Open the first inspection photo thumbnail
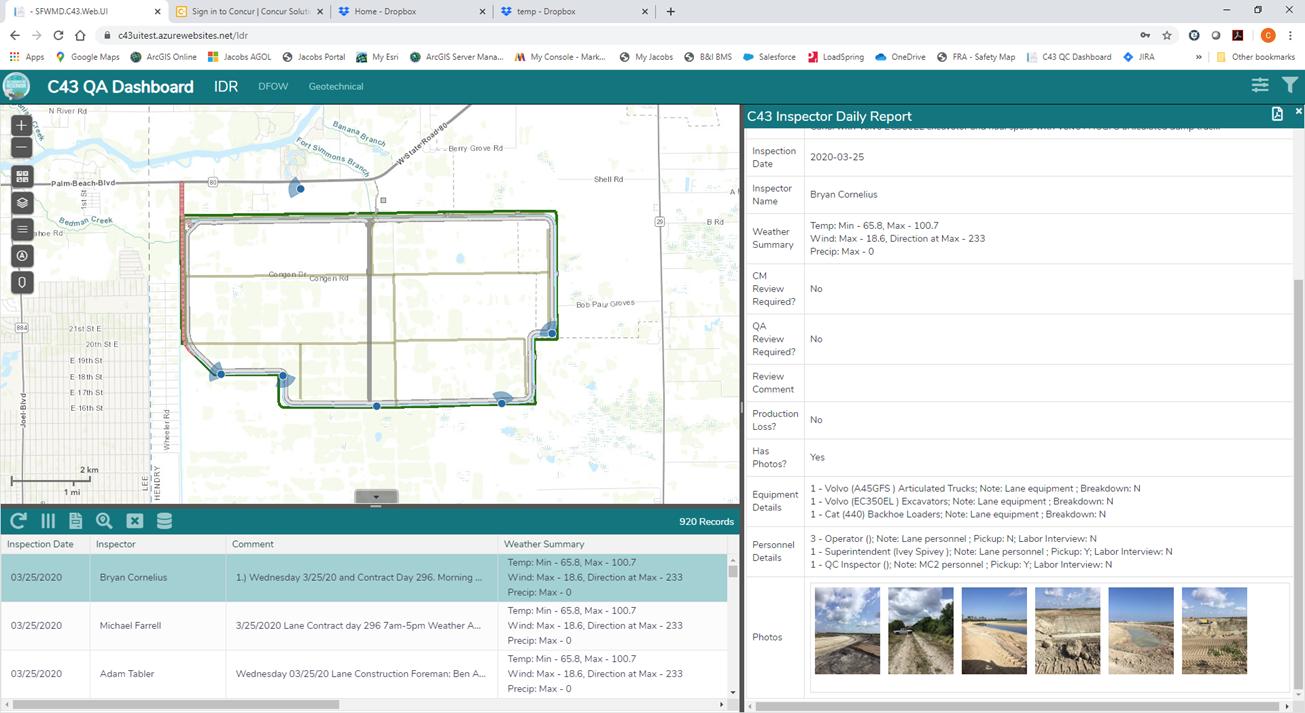 tap(847, 631)
